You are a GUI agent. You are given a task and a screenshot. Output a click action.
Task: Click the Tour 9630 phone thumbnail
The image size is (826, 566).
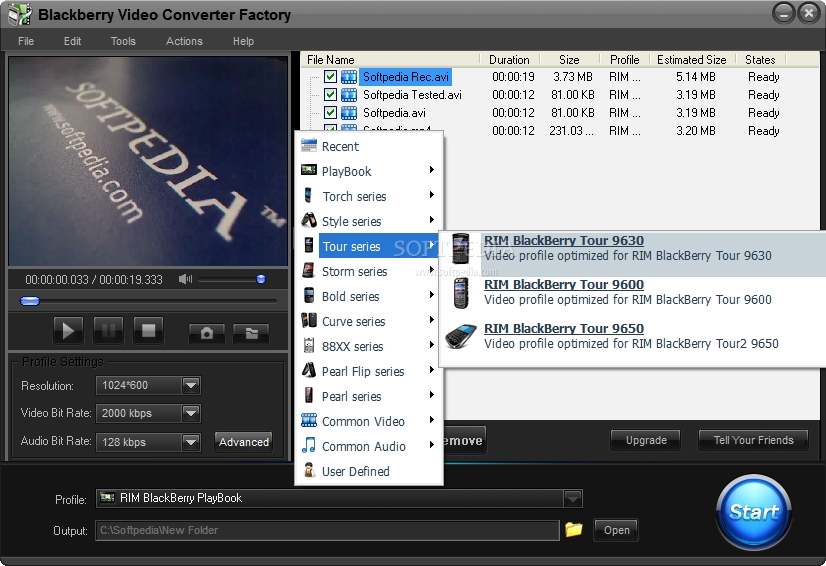461,248
